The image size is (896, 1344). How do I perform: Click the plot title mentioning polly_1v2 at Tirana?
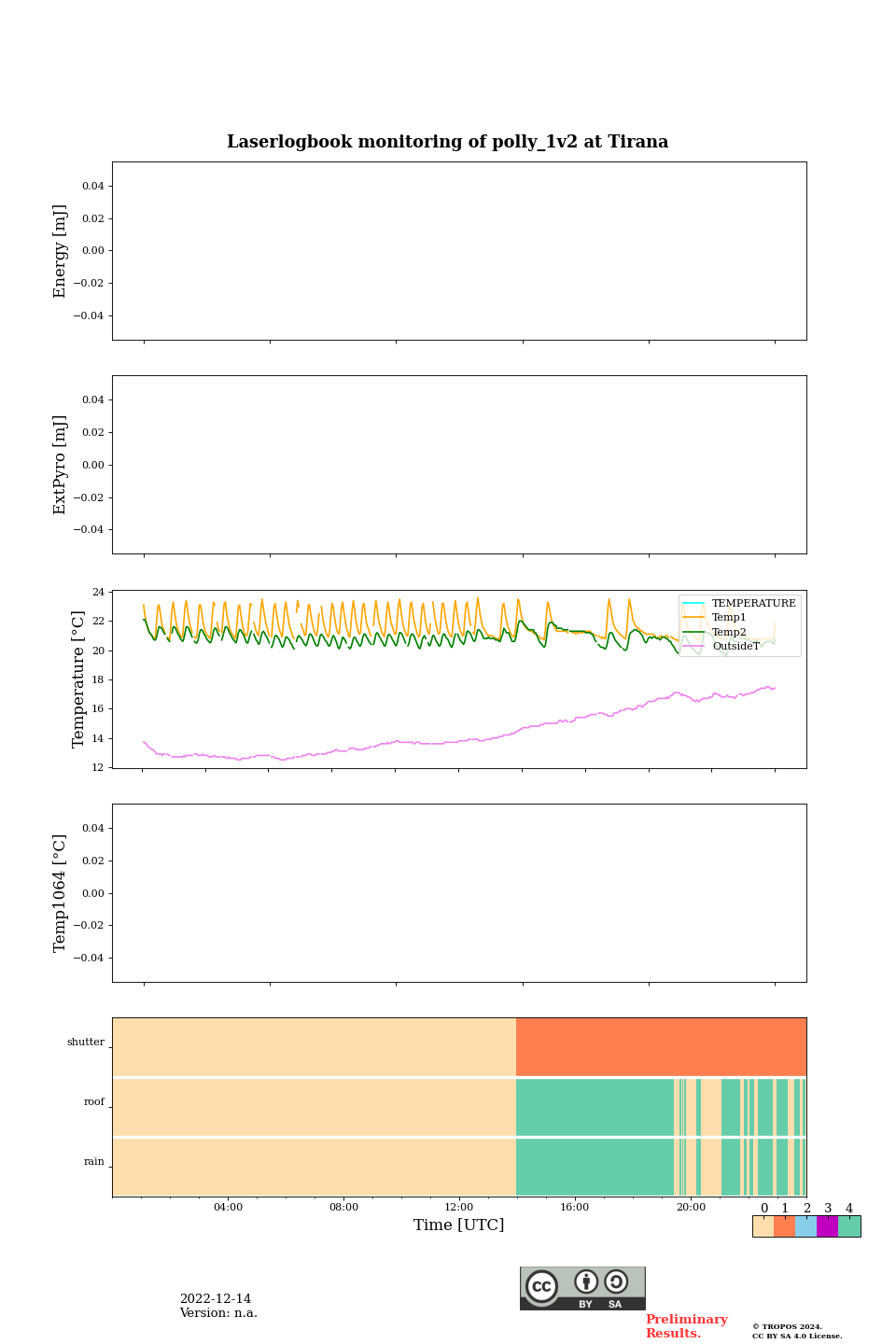point(448,142)
